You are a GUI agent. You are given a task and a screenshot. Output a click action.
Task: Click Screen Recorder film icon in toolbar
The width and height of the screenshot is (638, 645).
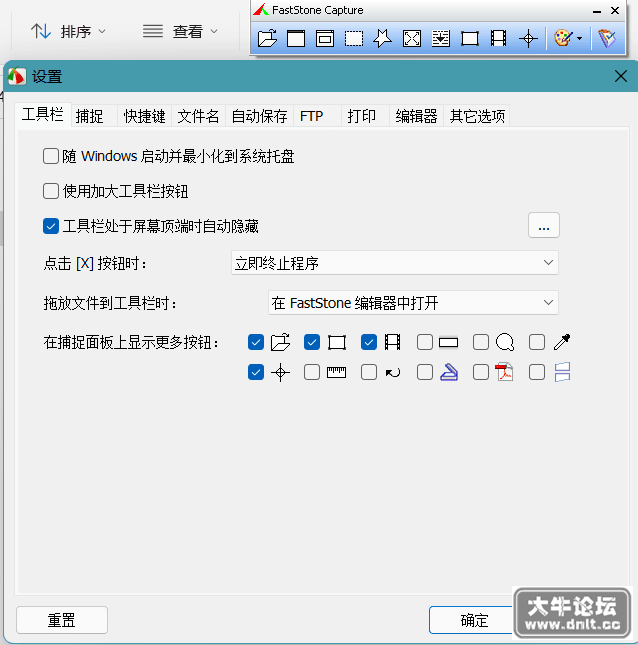499,39
